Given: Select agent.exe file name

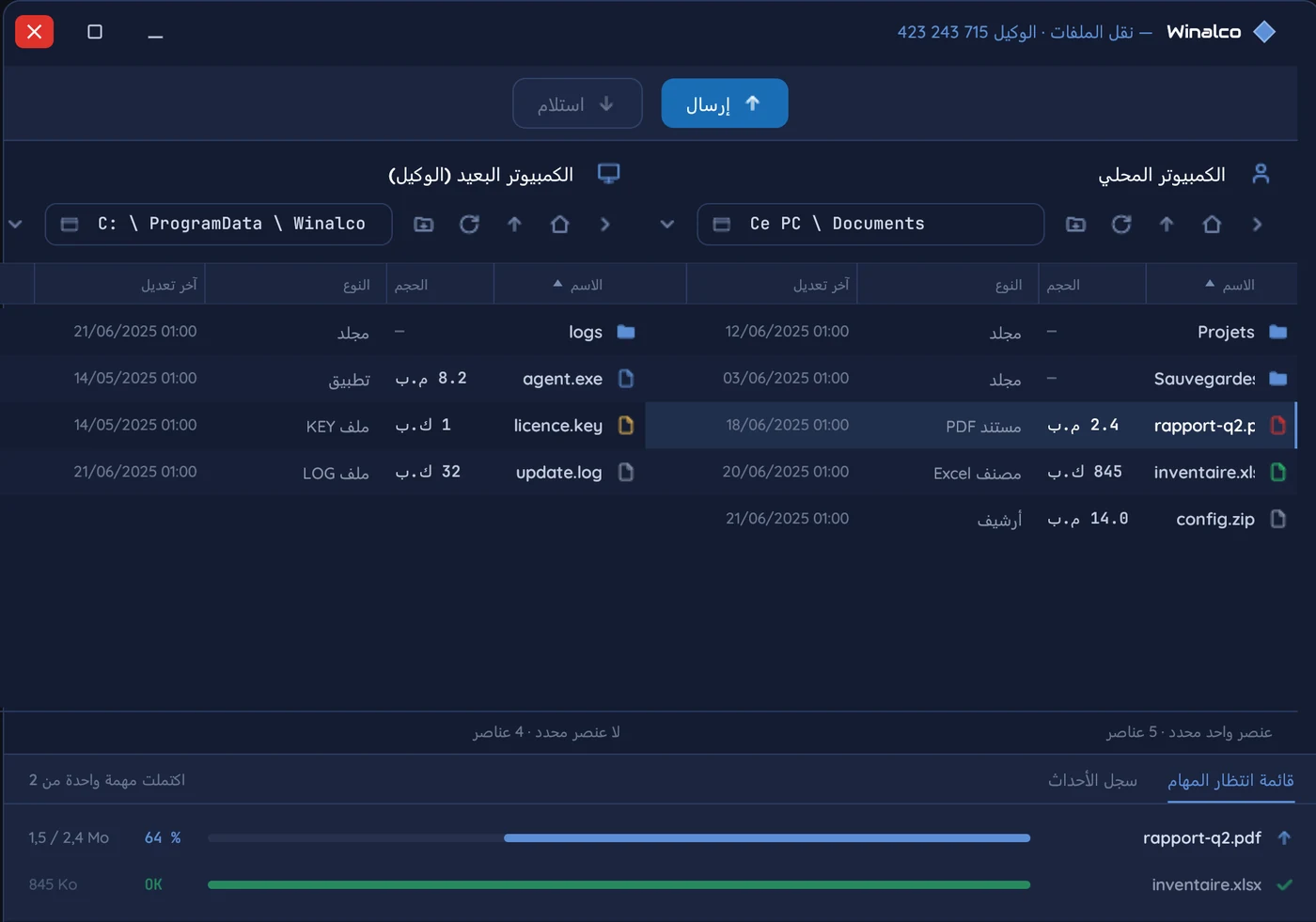Looking at the screenshot, I should tap(562, 379).
